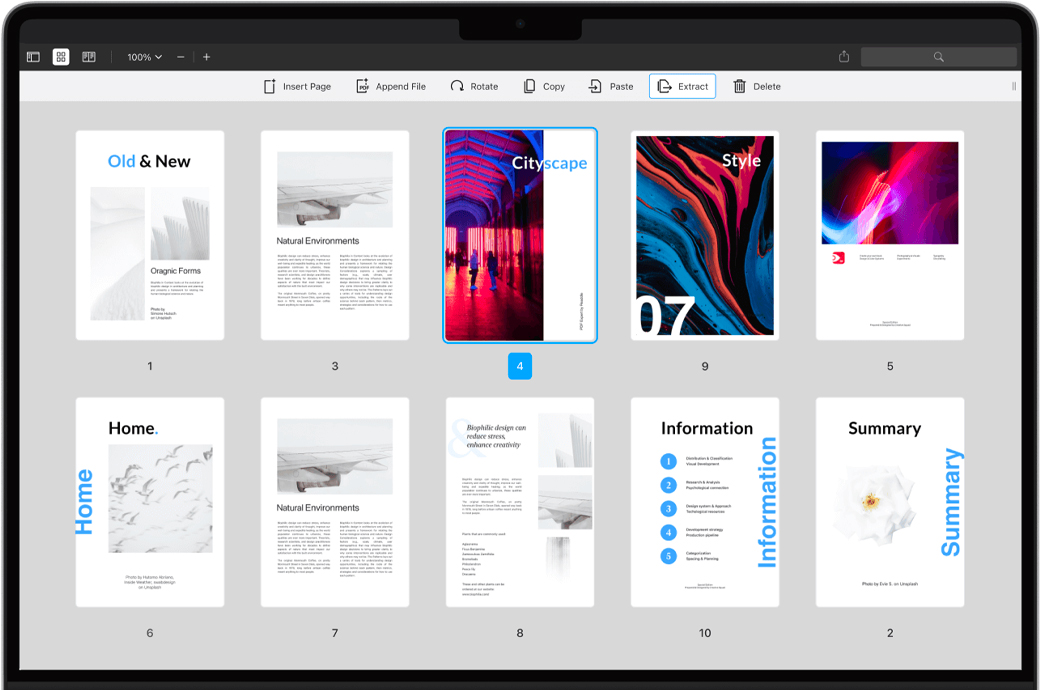Viewport: 1040px width, 690px height.
Task: Click Insert Page in toolbar
Action: point(297,87)
